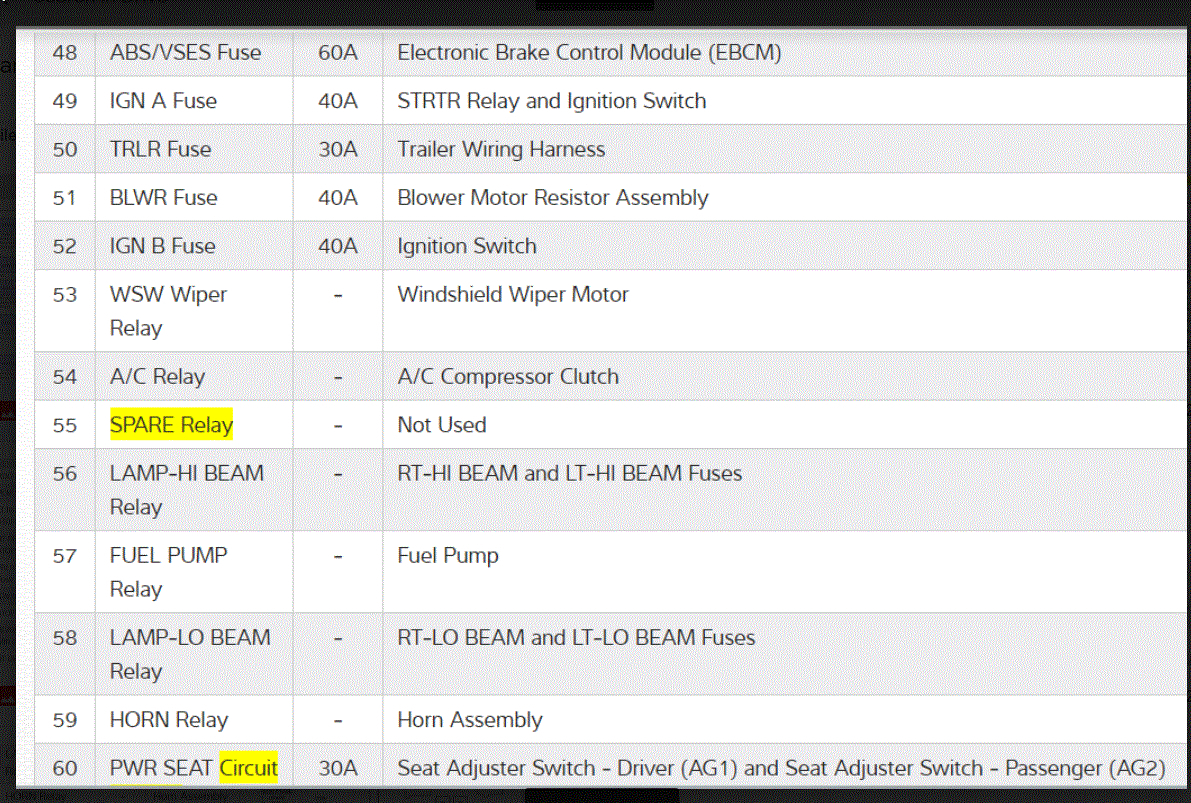The height and width of the screenshot is (803, 1191).
Task: Click the Trailer Wiring Harness description
Action: click(x=501, y=149)
